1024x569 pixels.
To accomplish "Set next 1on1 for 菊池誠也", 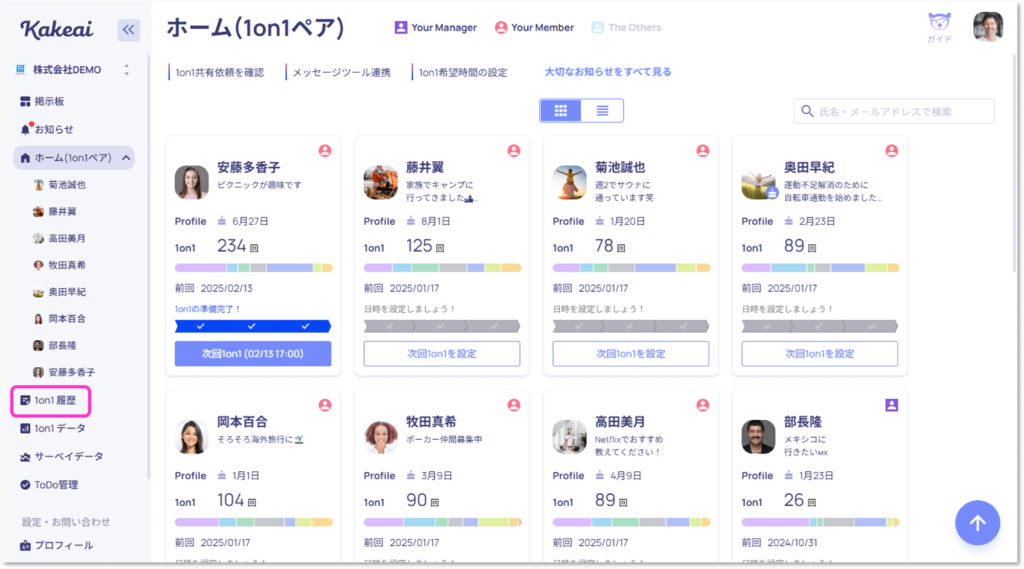I will (x=631, y=353).
